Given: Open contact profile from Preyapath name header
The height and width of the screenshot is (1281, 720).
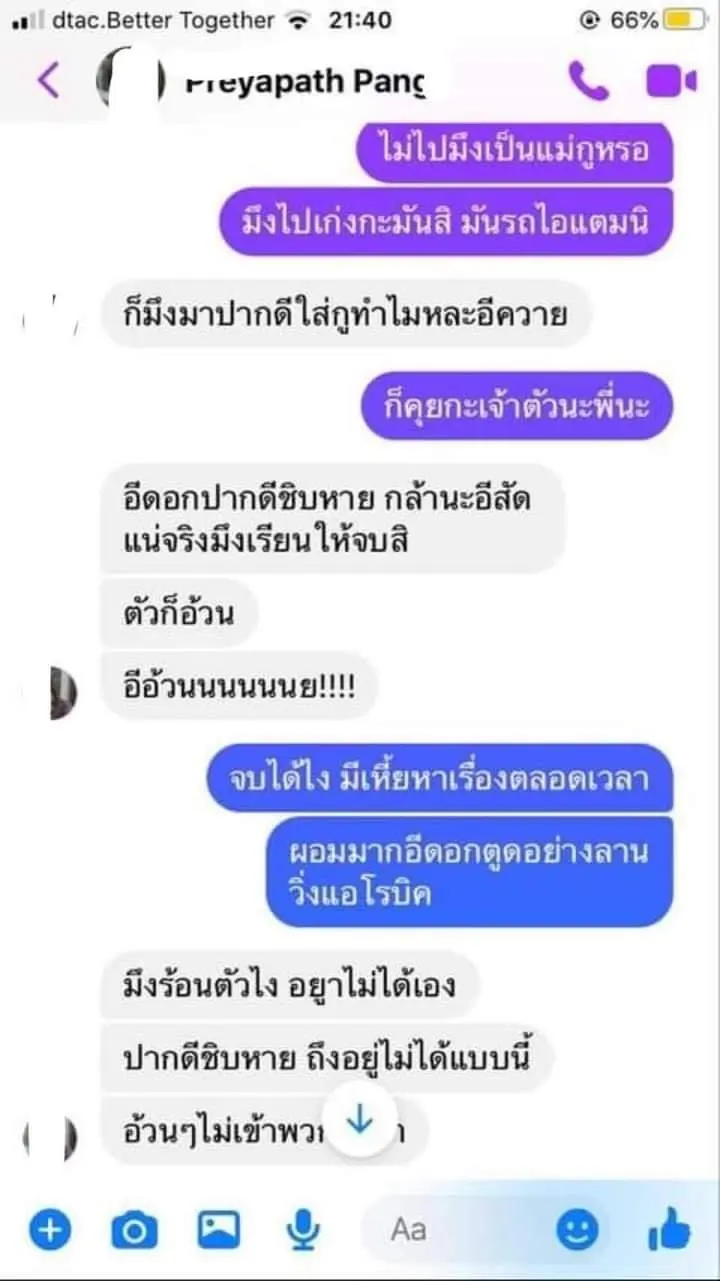Looking at the screenshot, I should point(306,83).
